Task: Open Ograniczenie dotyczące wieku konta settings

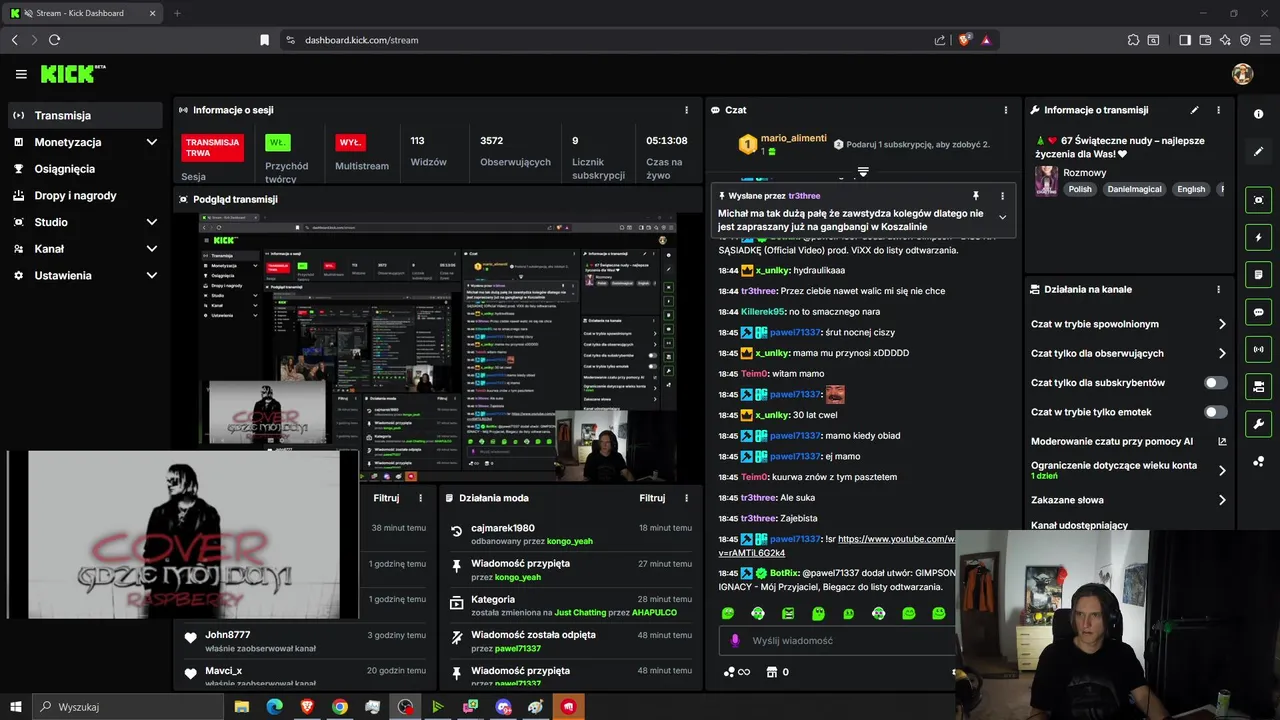Action: 1128,470
